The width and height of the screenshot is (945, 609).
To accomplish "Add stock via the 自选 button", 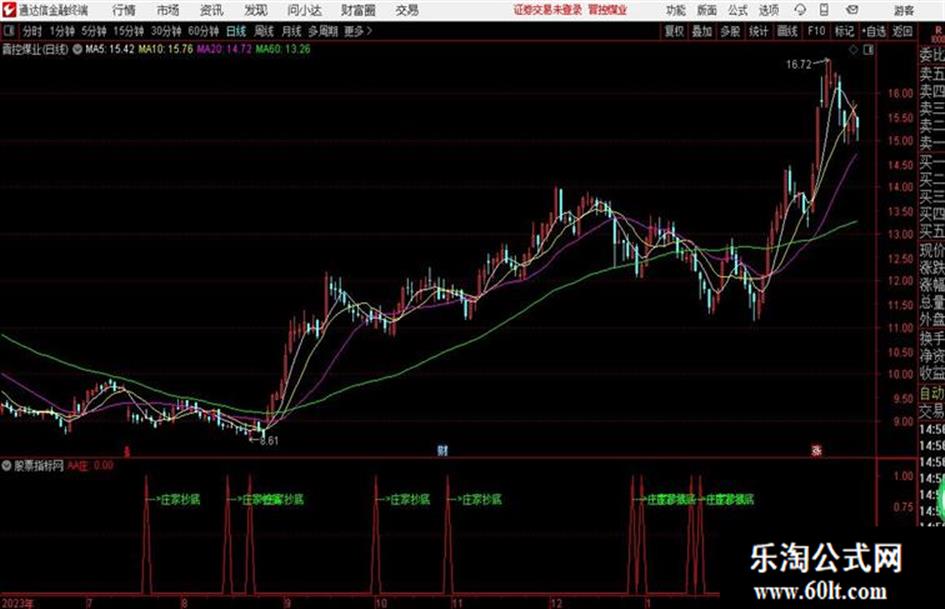I will tap(874, 31).
